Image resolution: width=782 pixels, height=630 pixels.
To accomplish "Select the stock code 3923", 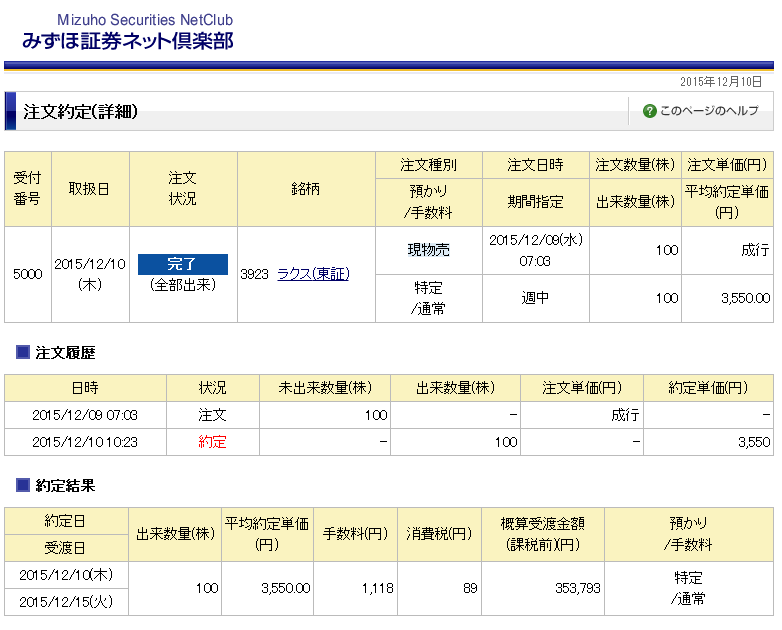I will 254,274.
